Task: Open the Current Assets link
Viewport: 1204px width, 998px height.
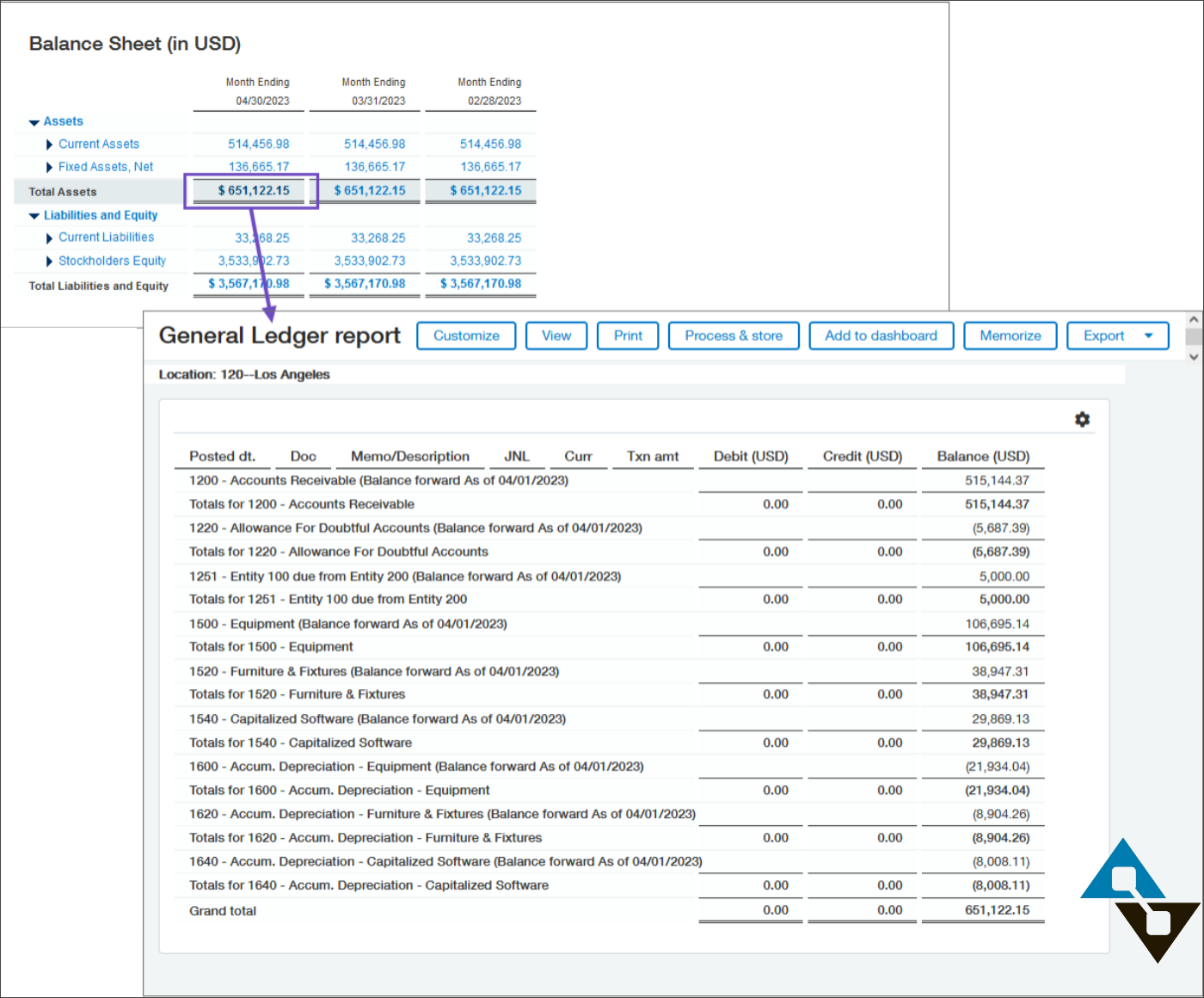Action: [99, 144]
